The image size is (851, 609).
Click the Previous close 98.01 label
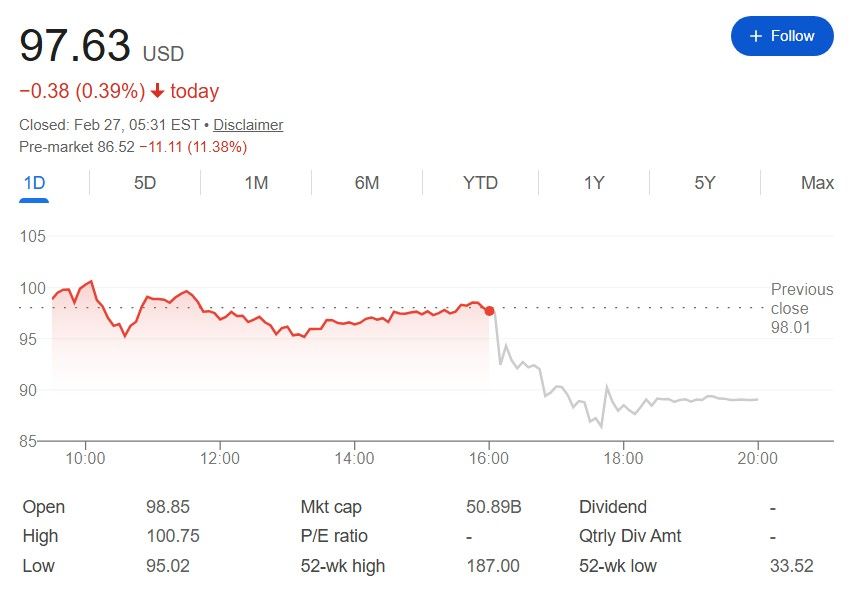tap(801, 308)
